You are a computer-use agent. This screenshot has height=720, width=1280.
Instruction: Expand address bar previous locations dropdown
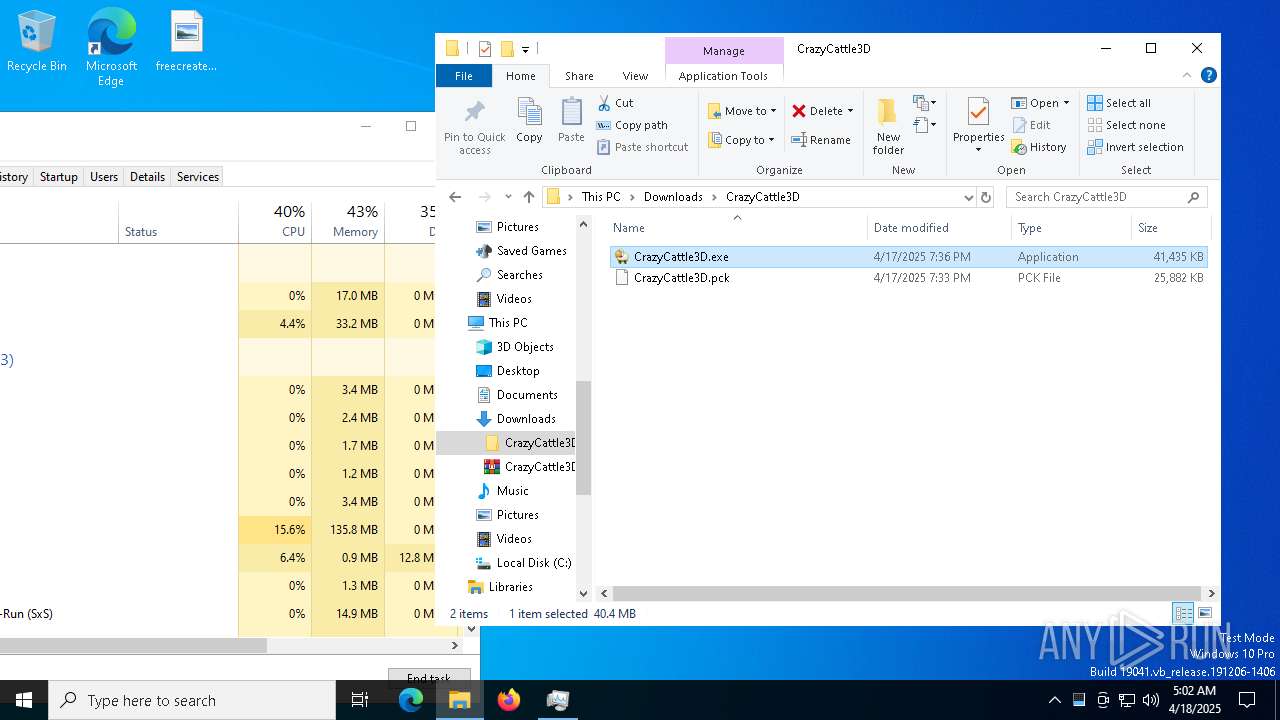coord(968,197)
